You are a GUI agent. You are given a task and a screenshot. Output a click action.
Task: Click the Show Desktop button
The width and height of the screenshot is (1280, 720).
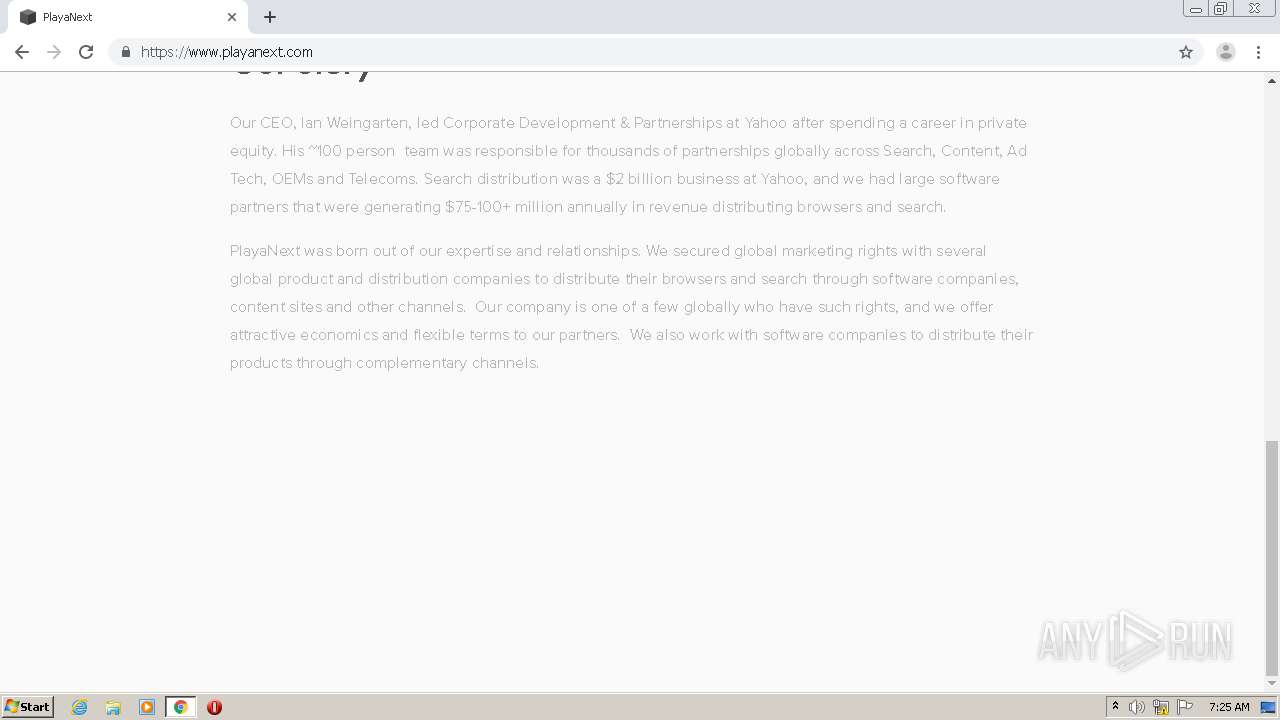(x=1269, y=707)
